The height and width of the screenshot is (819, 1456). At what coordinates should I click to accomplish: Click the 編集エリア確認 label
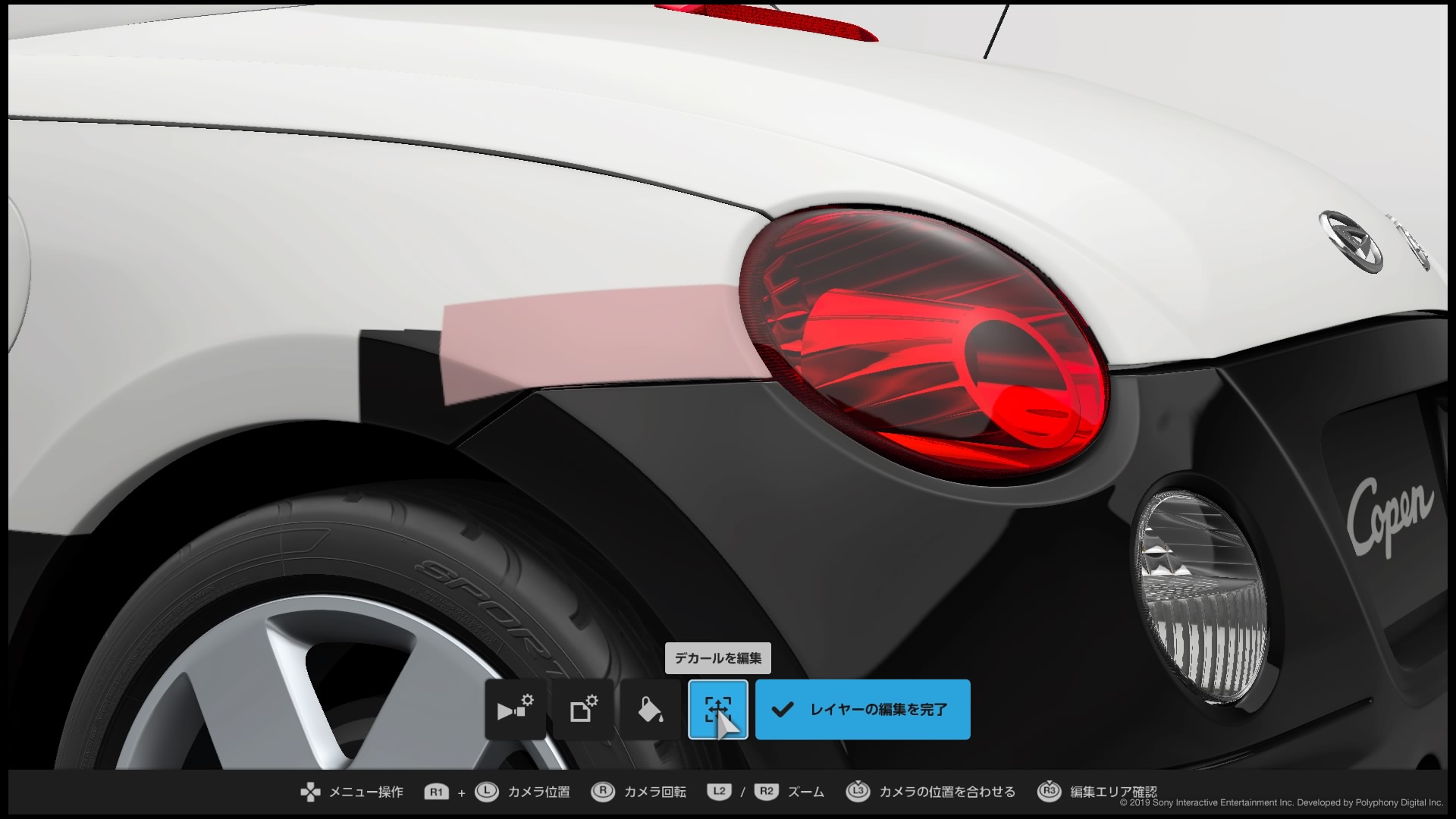[1113, 792]
